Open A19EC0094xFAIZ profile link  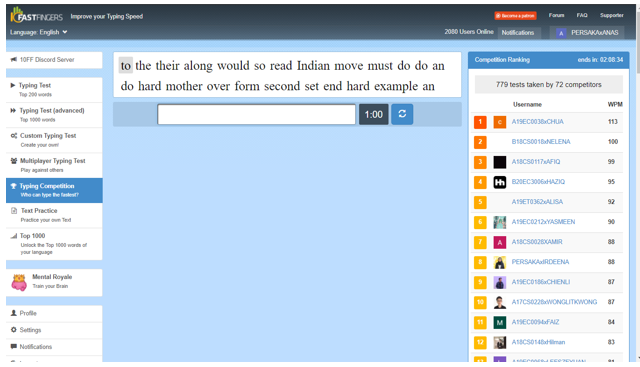pyautogui.click(x=536, y=322)
